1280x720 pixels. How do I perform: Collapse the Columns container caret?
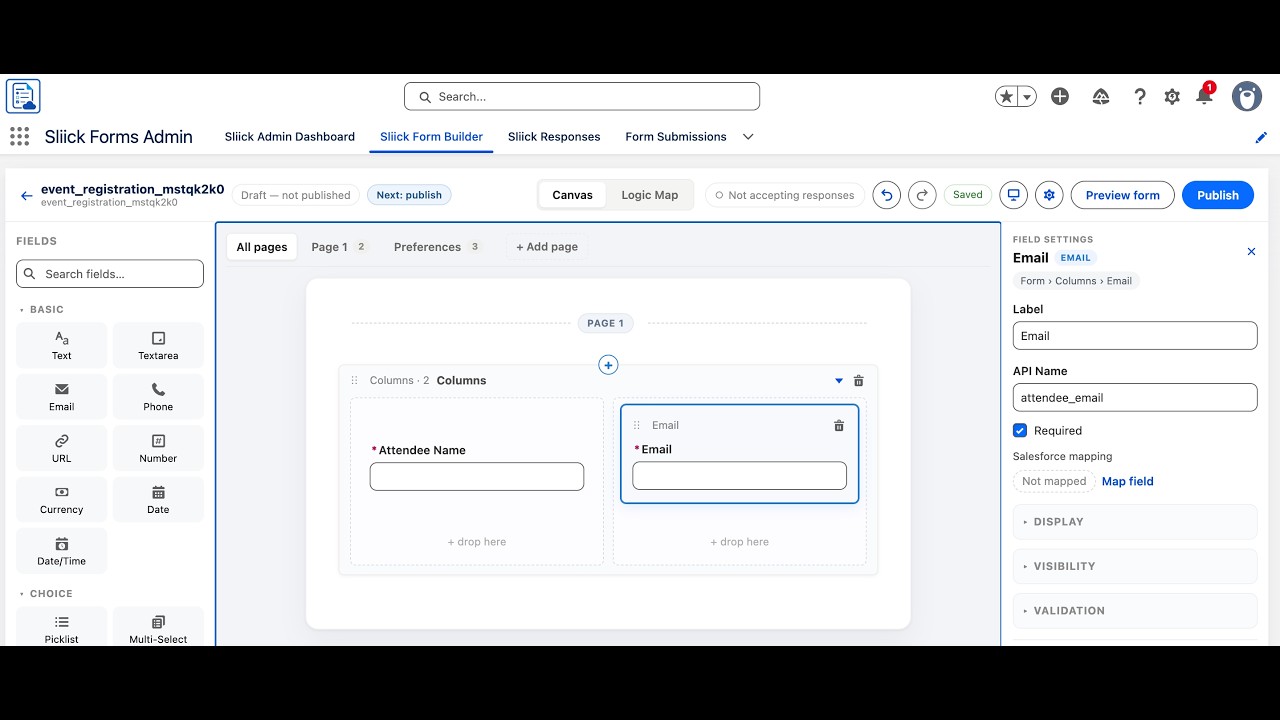click(839, 381)
